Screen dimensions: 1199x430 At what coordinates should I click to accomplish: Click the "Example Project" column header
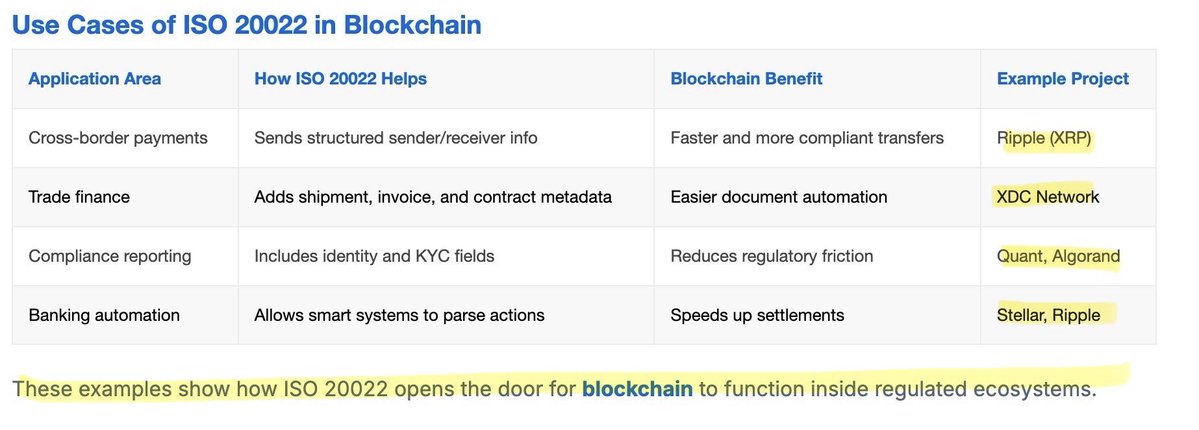click(1063, 78)
